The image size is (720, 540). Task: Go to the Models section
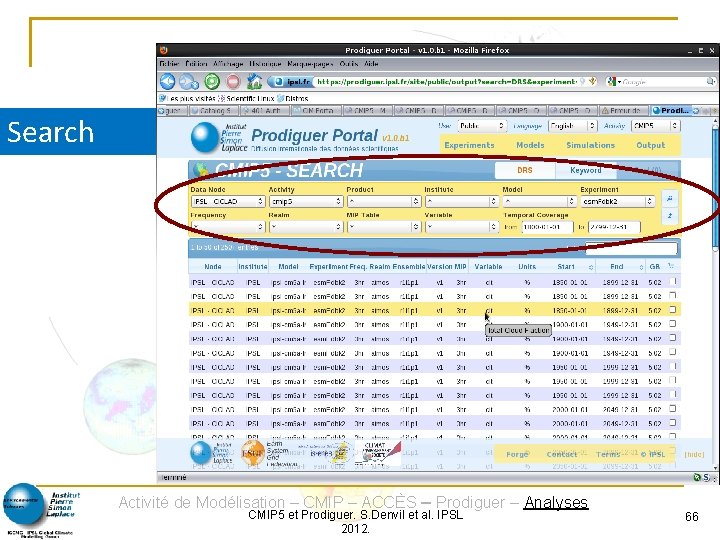point(530,145)
